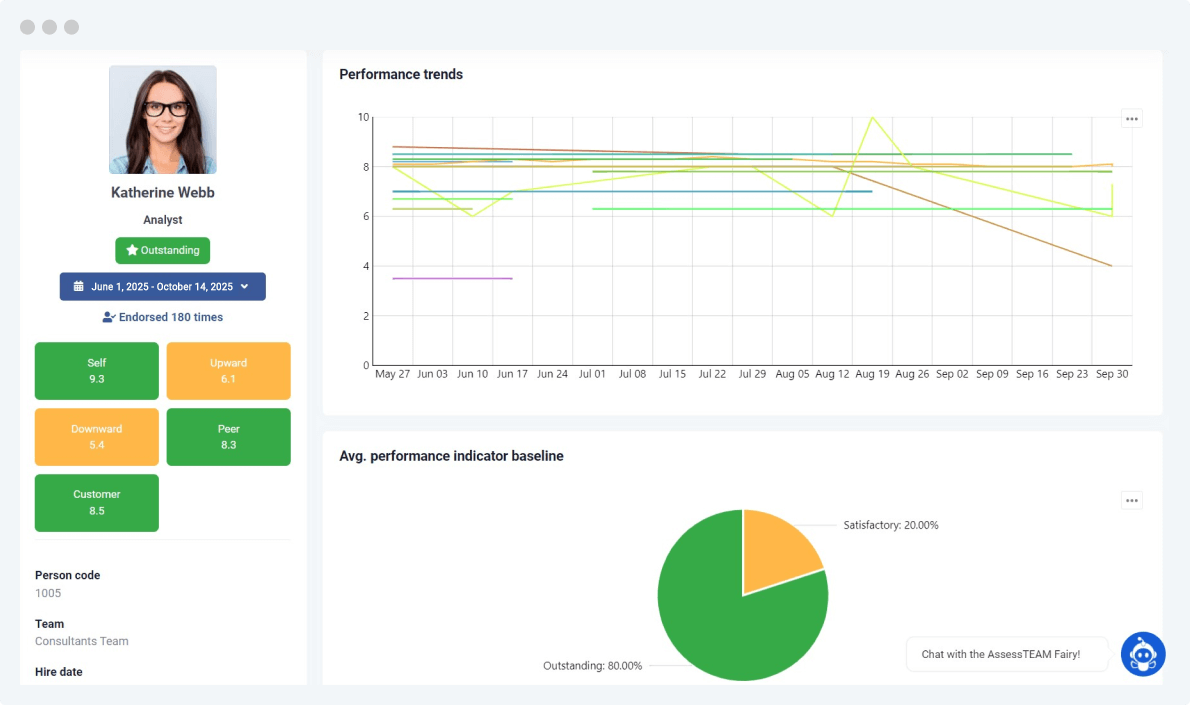Open the pie chart options menu (ellipsis)
Screen dimensions: 1190x705
coord(1131,499)
